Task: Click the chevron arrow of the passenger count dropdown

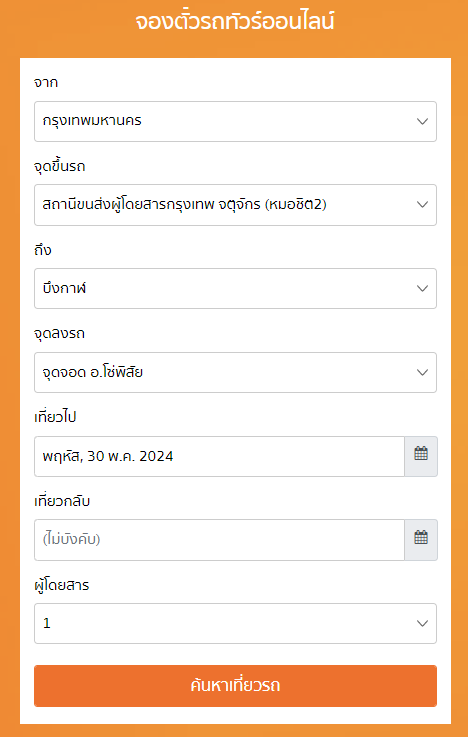Action: click(422, 623)
